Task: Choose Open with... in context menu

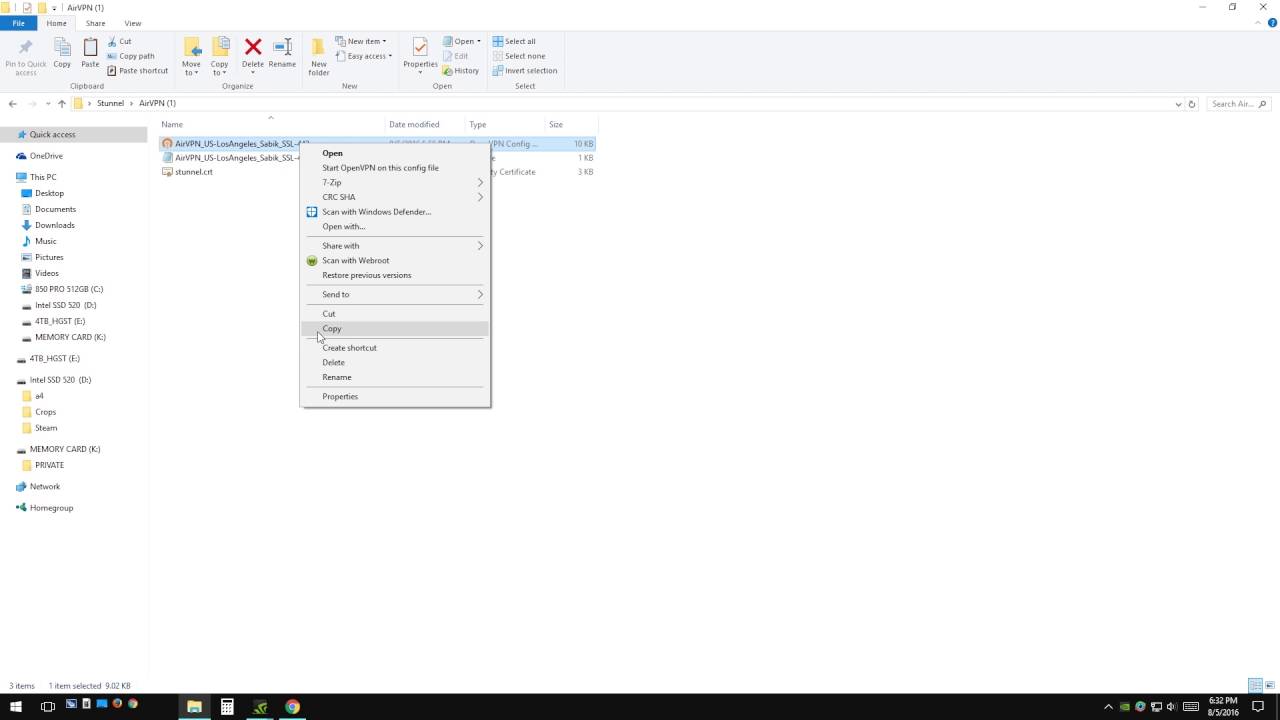Action: pos(395,226)
